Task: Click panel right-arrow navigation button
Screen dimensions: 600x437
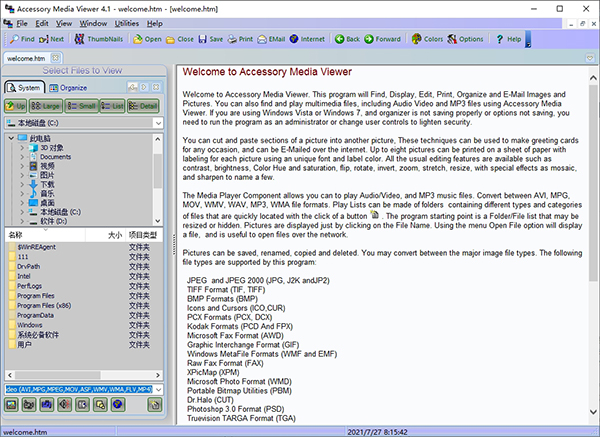Action: tap(144, 87)
